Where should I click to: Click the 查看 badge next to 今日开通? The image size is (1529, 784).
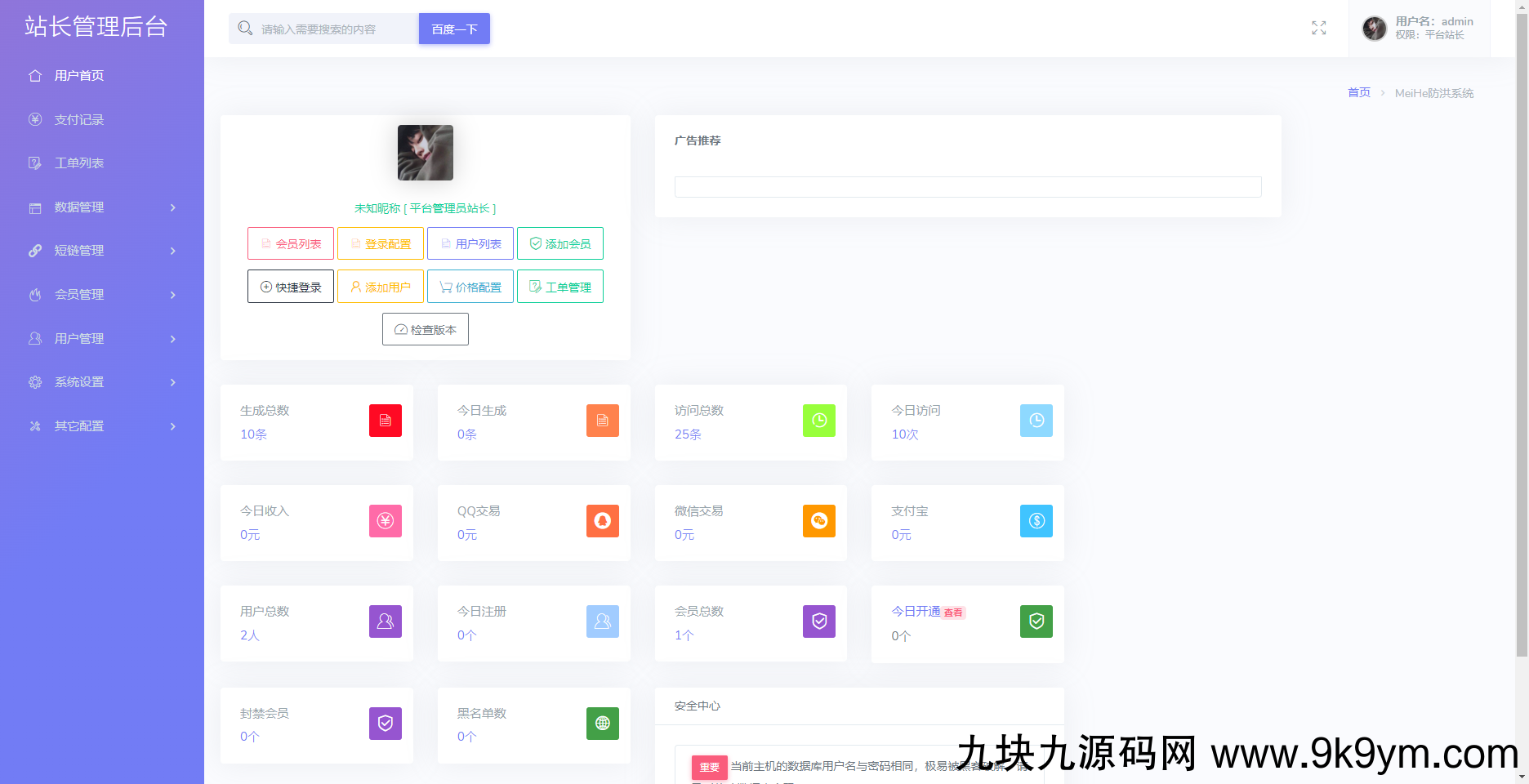952,612
